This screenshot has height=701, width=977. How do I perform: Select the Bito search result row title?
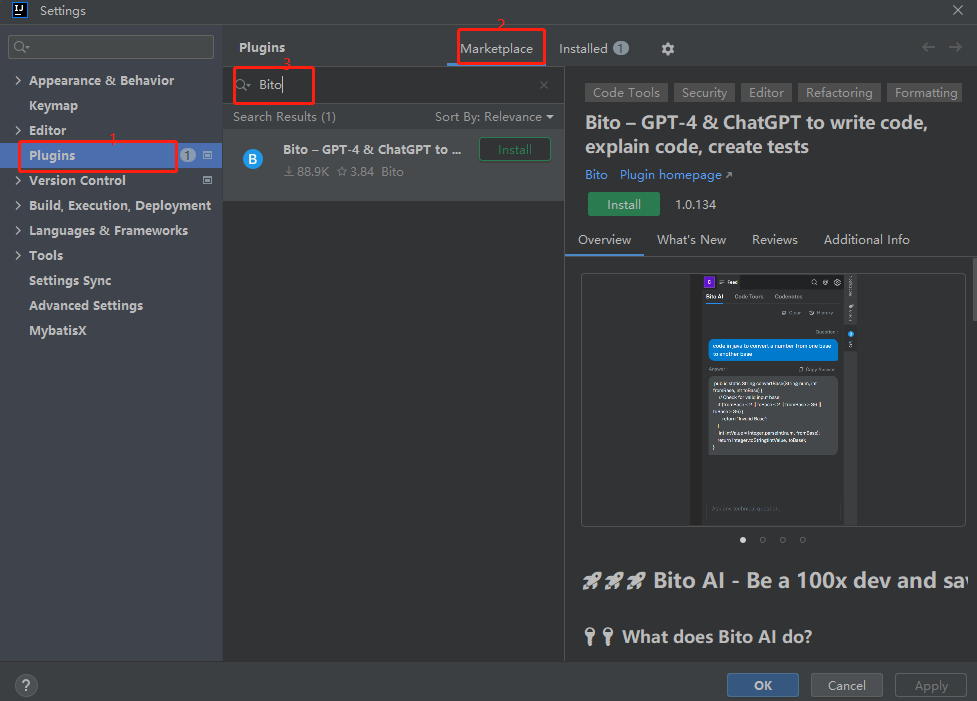pyautogui.click(x=372, y=150)
